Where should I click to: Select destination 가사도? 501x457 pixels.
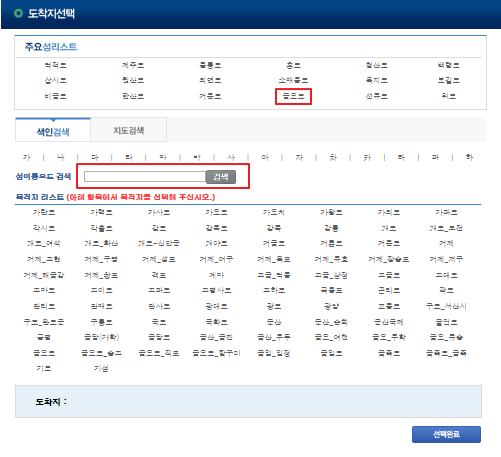pos(159,212)
